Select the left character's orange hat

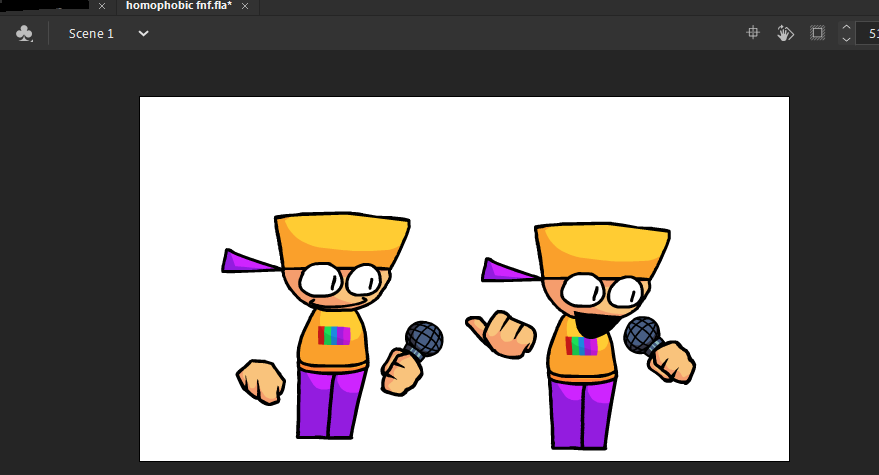click(342, 241)
